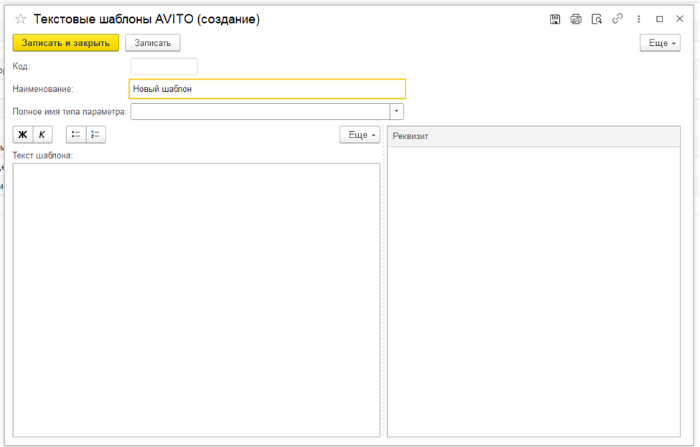This screenshot has width=700, height=447.
Task: Add this form to favorites star
Action: click(20, 19)
